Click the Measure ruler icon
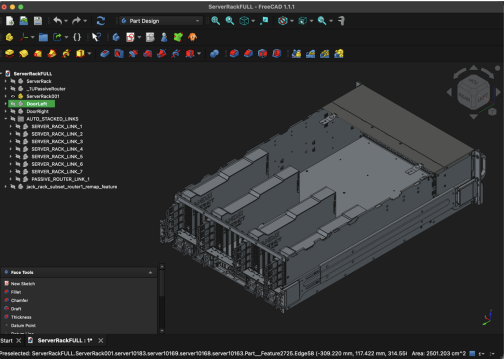 (x=341, y=21)
